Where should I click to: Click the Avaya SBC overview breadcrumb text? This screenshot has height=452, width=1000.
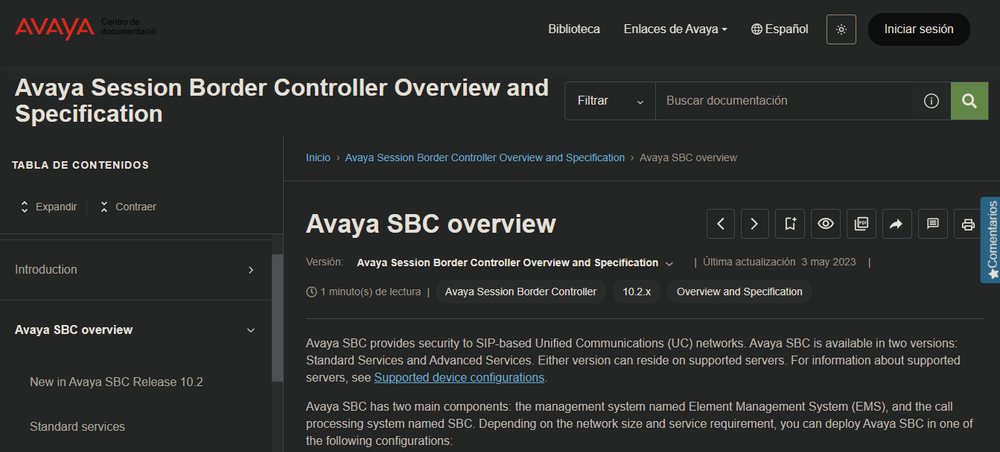point(688,157)
